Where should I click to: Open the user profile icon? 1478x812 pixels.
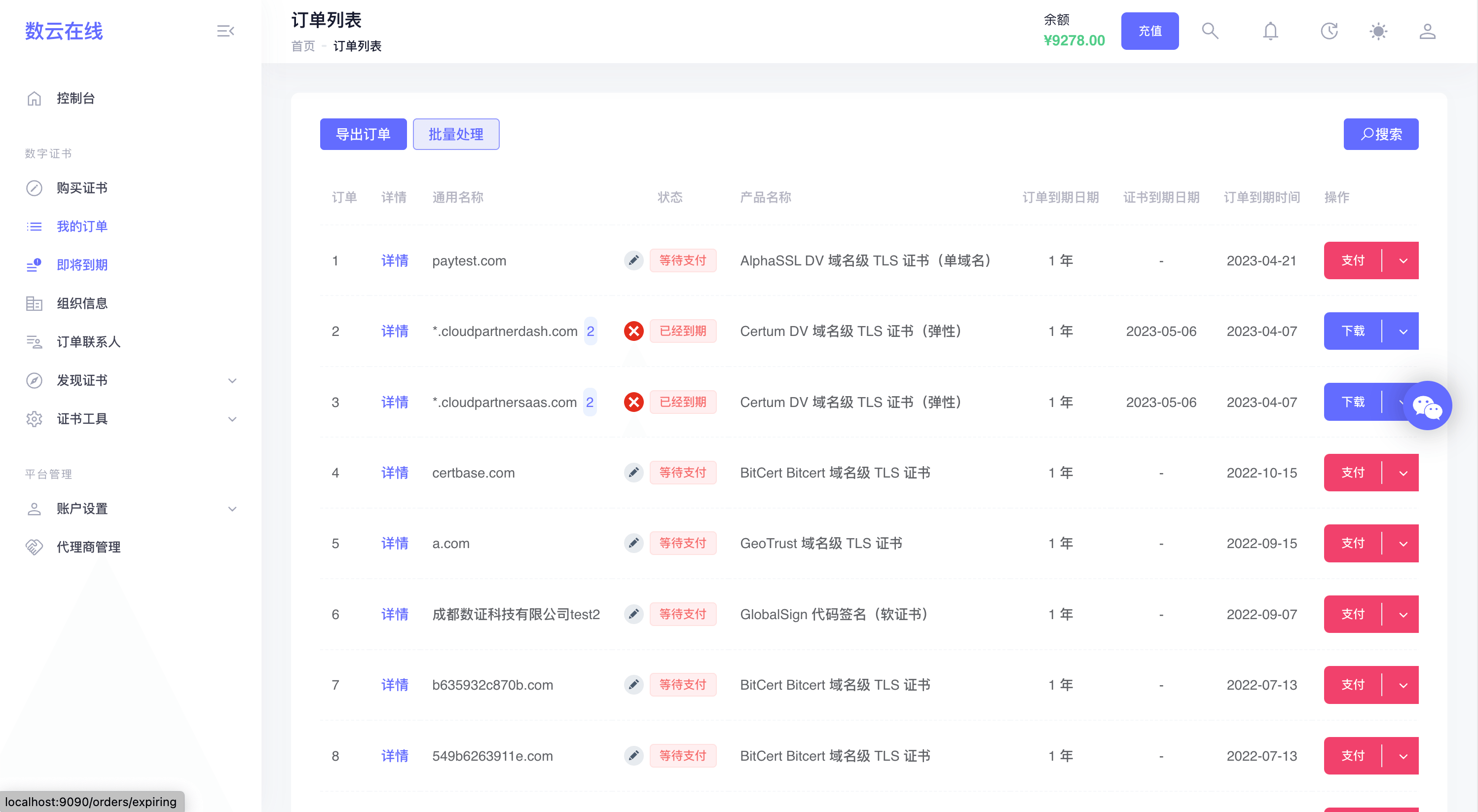click(1427, 31)
